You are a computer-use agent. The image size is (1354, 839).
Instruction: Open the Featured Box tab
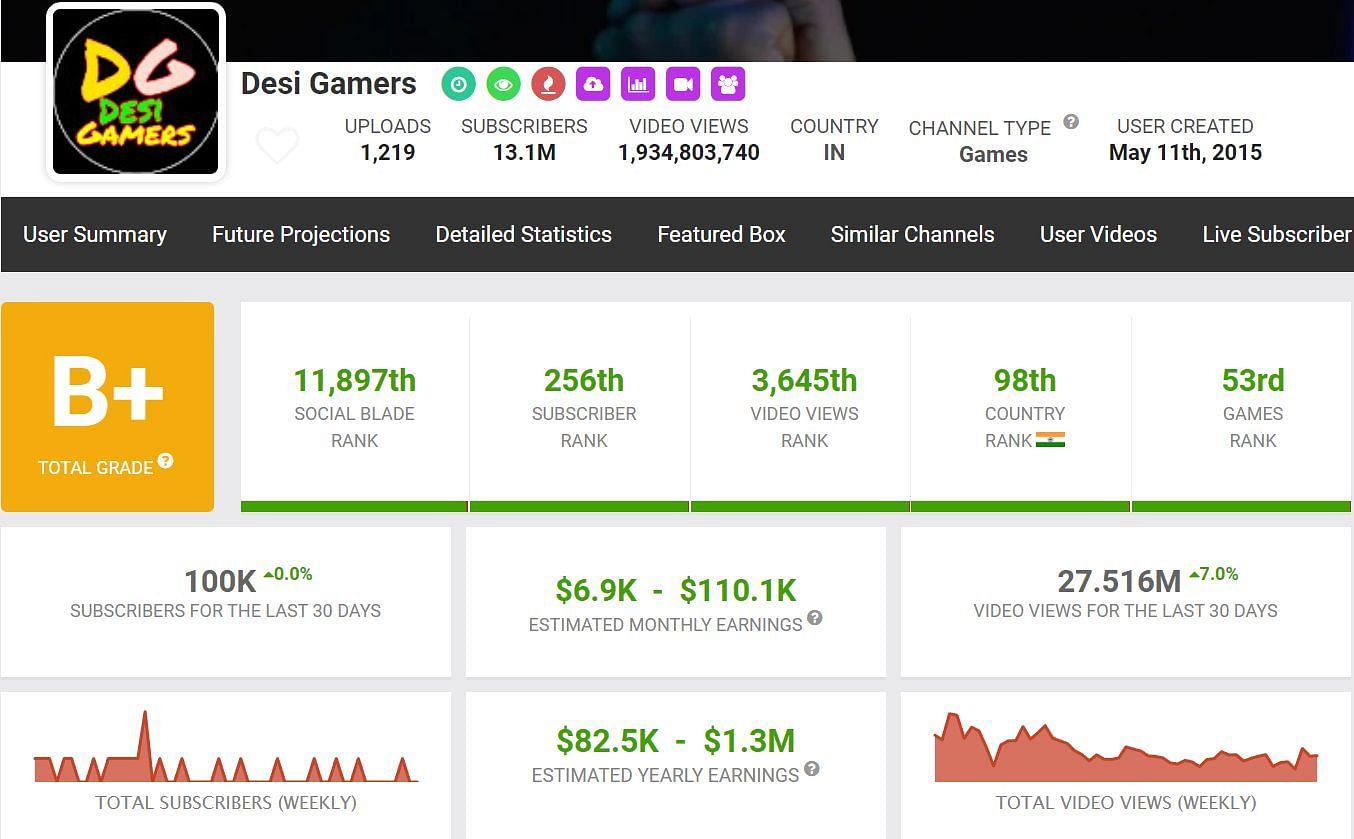[x=721, y=234]
